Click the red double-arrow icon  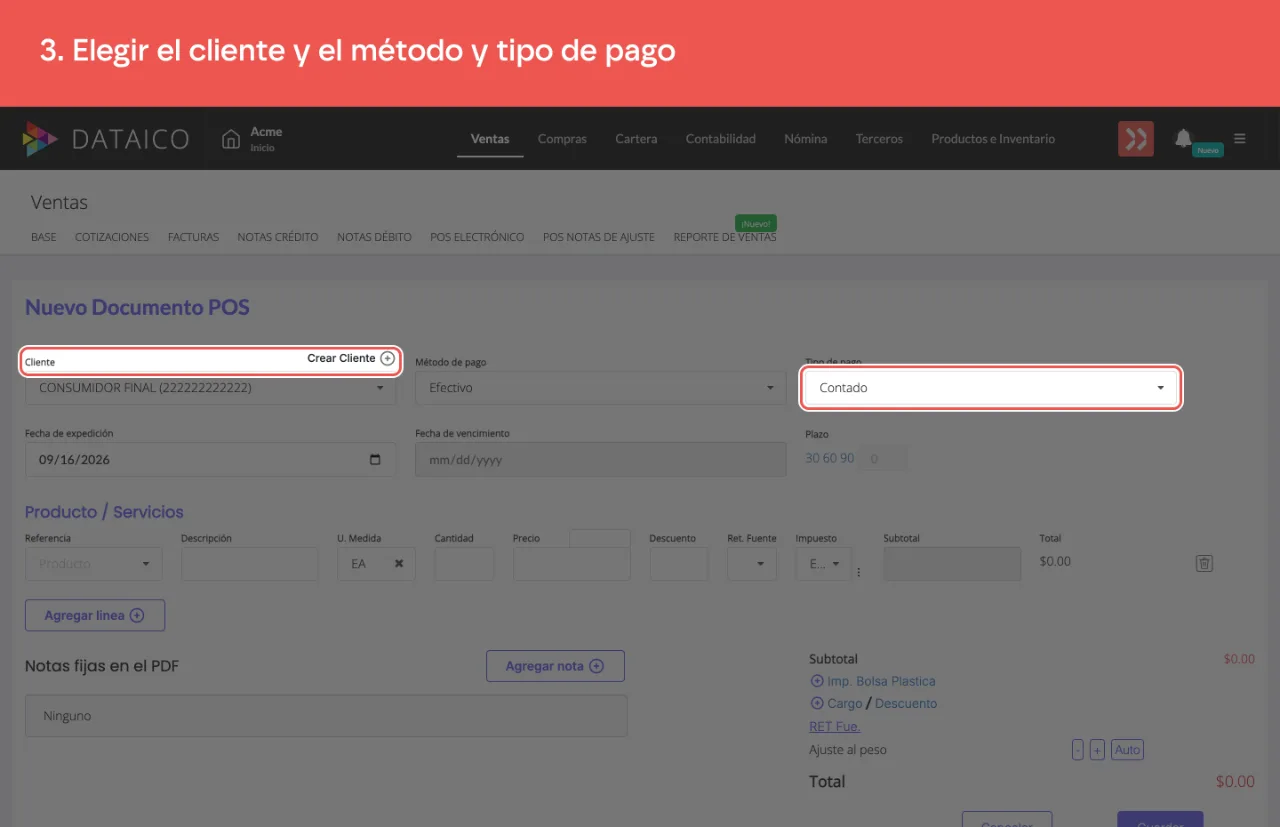coord(1135,139)
